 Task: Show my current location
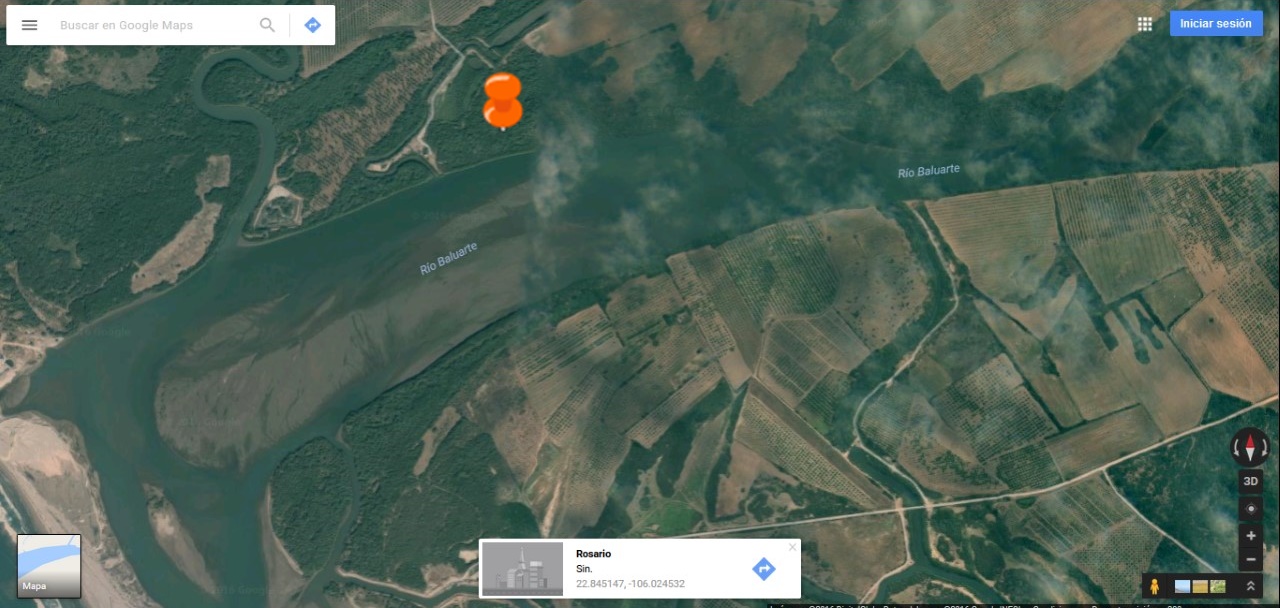click(1250, 509)
